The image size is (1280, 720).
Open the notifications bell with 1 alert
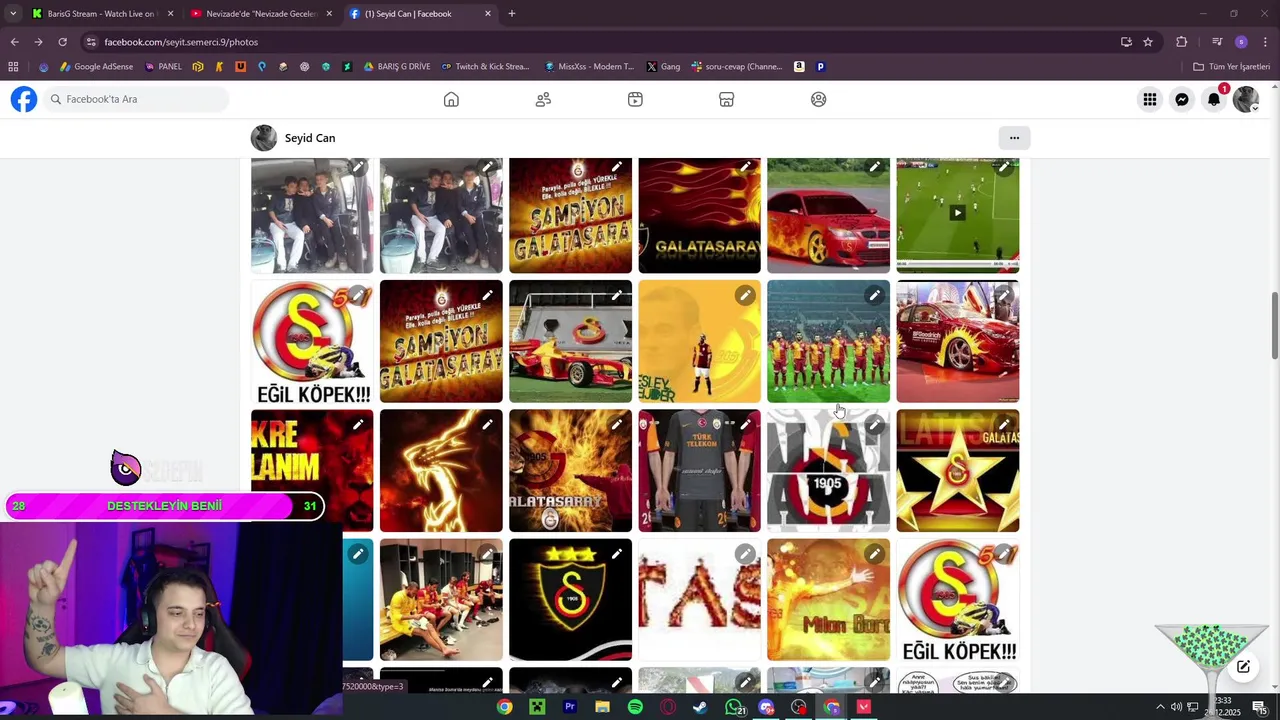tap(1214, 99)
